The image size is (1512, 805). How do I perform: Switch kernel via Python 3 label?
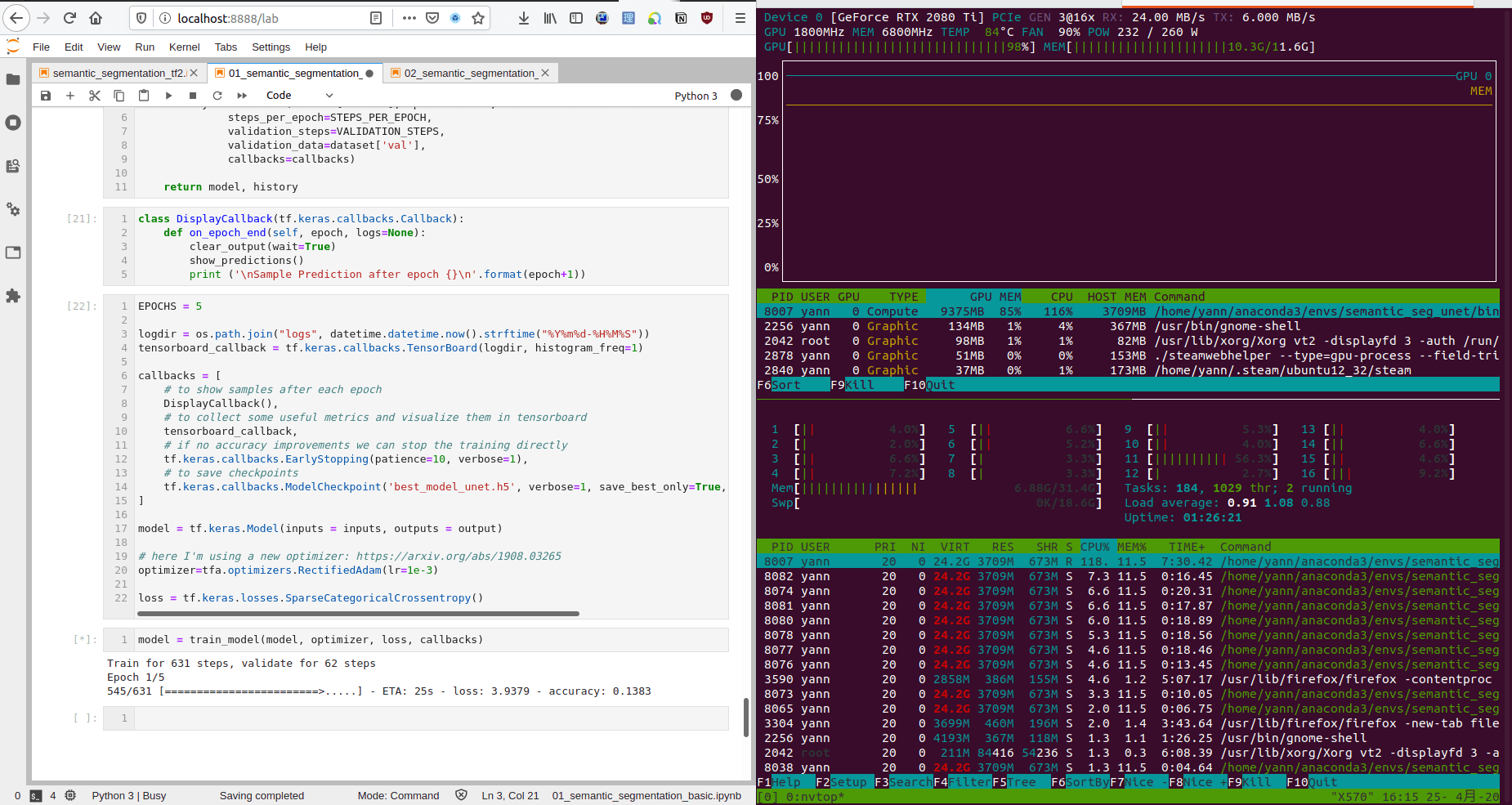696,96
